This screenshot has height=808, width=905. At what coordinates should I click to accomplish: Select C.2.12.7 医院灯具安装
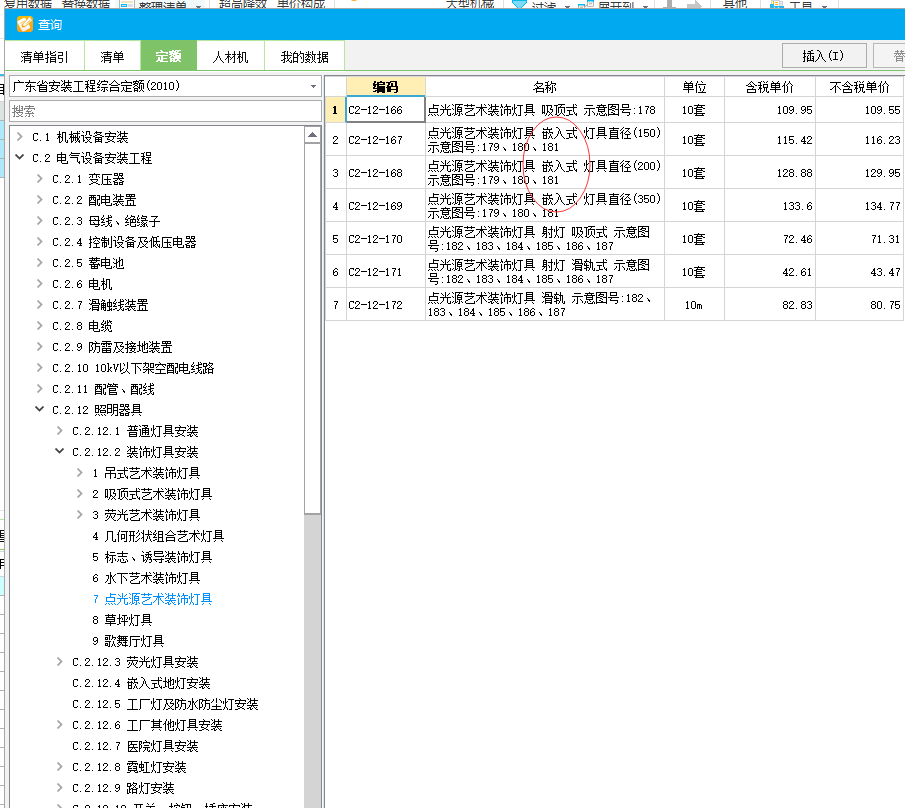coord(135,746)
